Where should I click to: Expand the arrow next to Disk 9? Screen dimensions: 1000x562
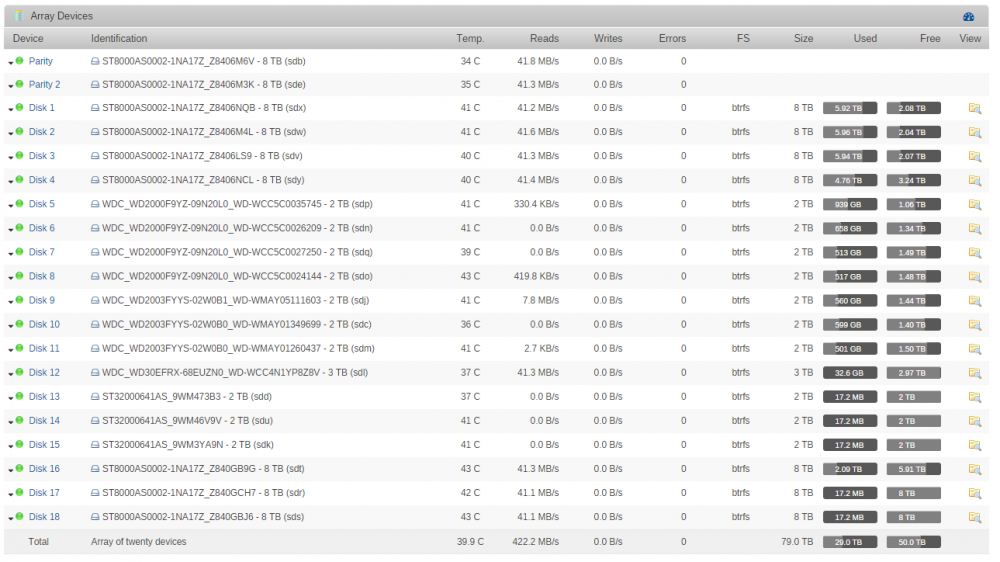(11, 302)
